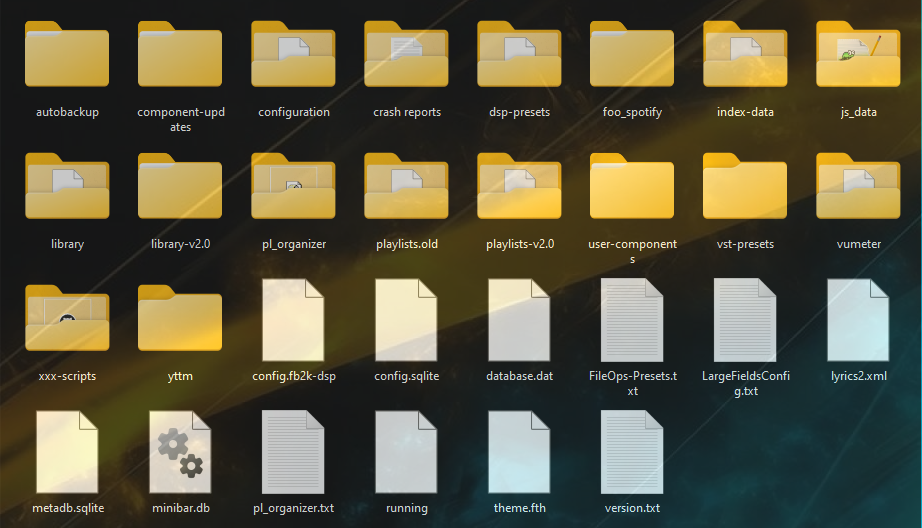Click the "config.fb2k-dsp" name label

(293, 376)
